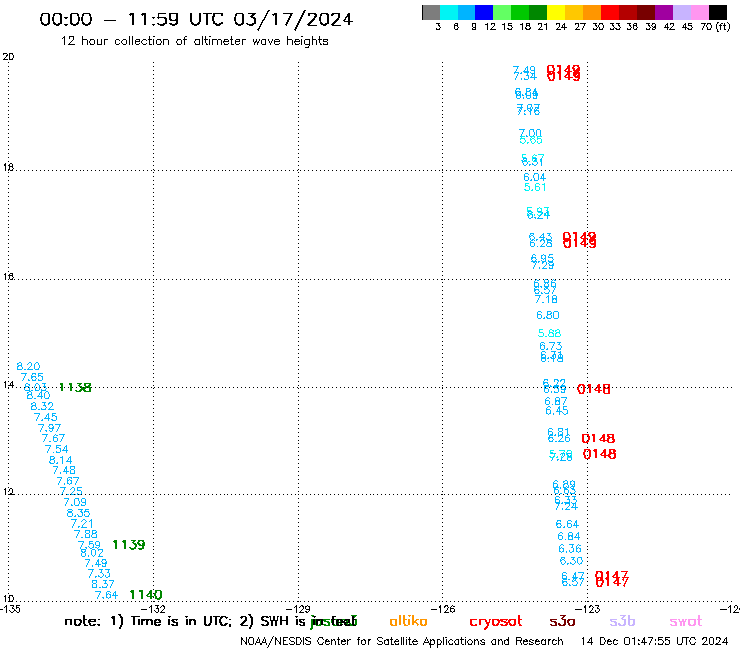The height and width of the screenshot is (650, 740).
Task: Click the wave height value '8.35'
Action: (78, 513)
